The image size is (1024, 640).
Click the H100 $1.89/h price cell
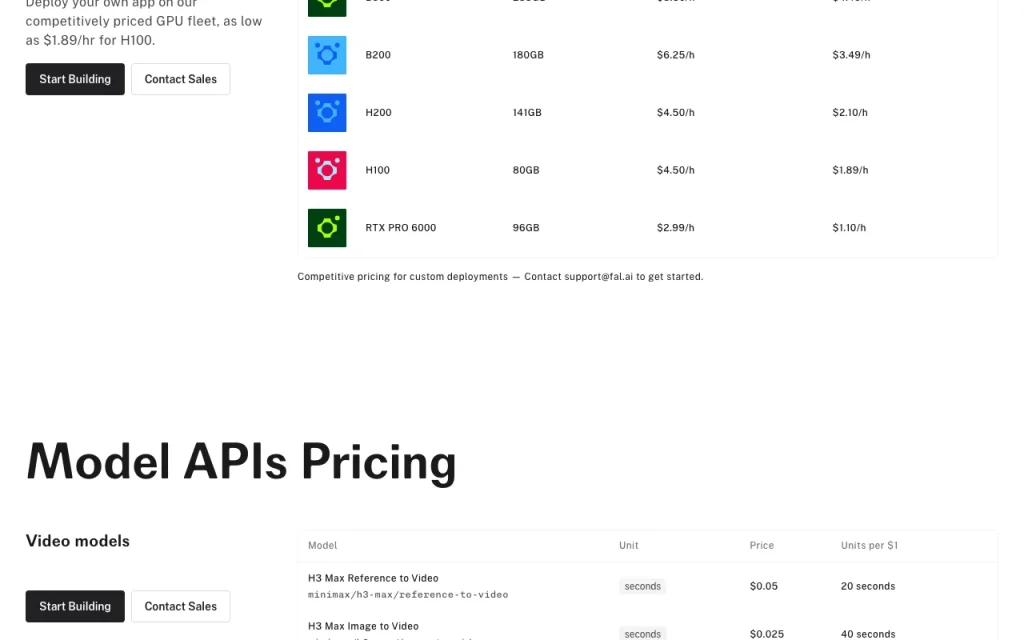click(x=850, y=170)
